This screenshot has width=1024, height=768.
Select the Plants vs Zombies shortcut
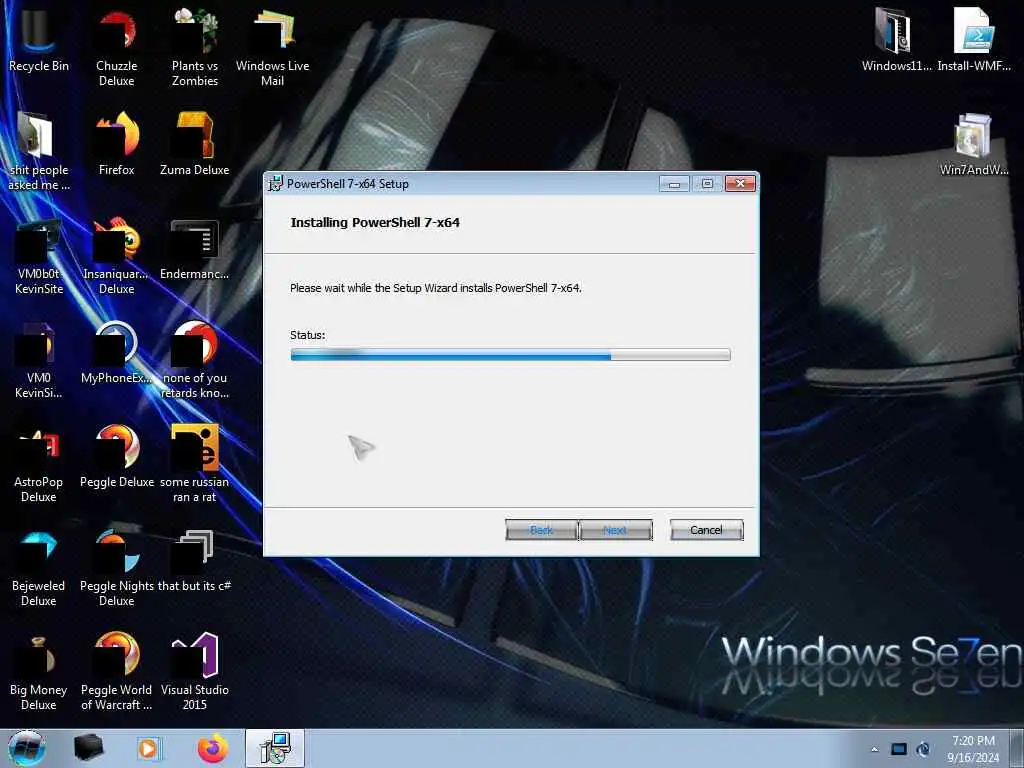pos(195,46)
